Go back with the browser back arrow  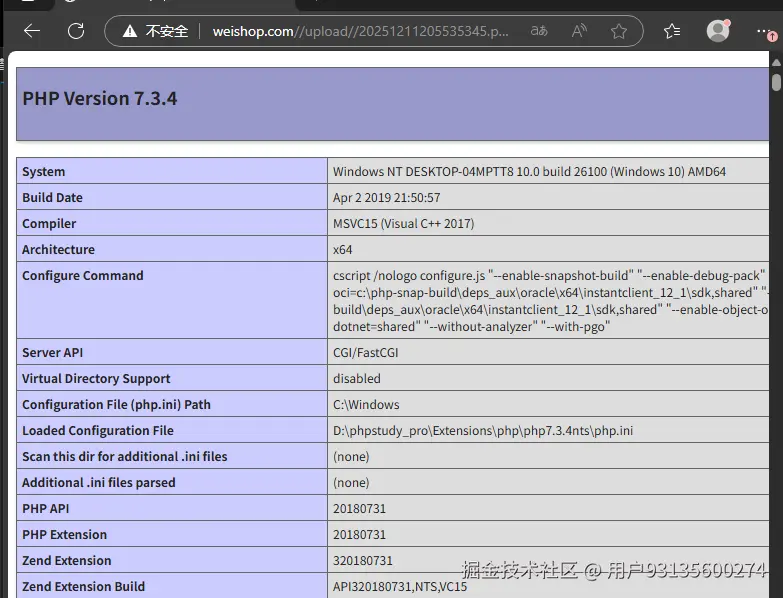click(x=32, y=31)
